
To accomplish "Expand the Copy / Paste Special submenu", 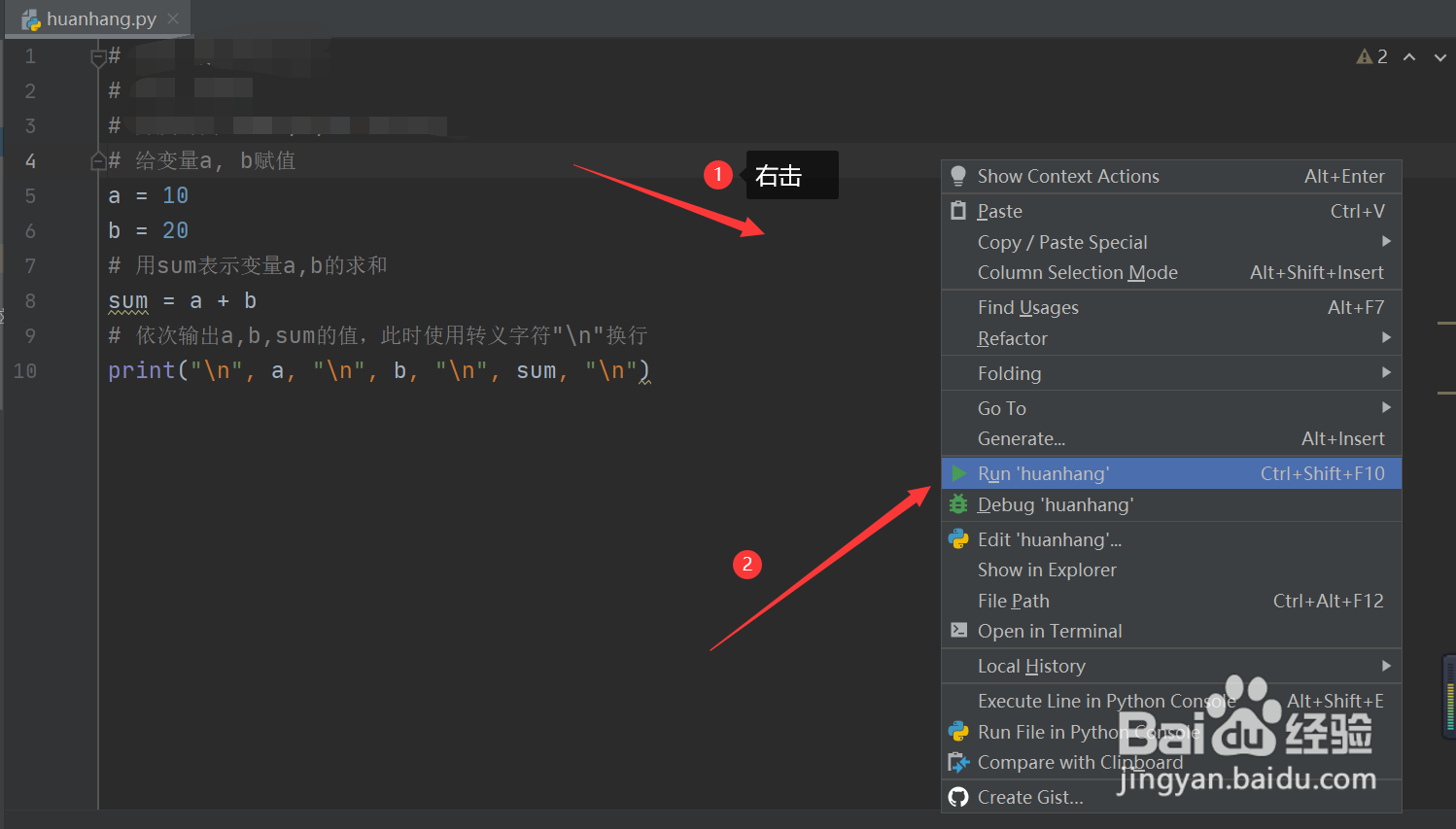I will (1171, 242).
